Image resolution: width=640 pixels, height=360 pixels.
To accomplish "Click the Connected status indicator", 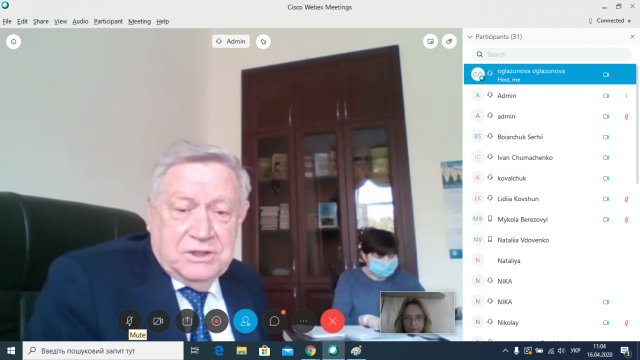I will pyautogui.click(x=610, y=21).
